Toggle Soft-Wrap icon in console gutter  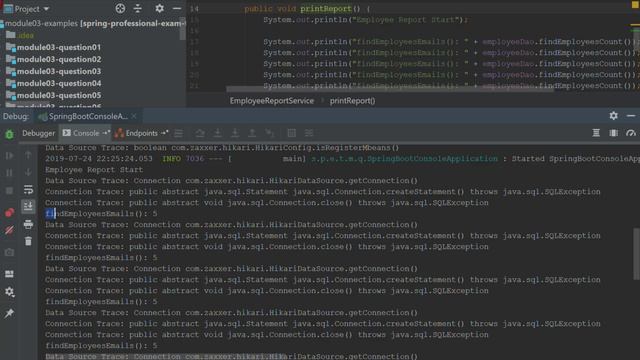click(28, 190)
